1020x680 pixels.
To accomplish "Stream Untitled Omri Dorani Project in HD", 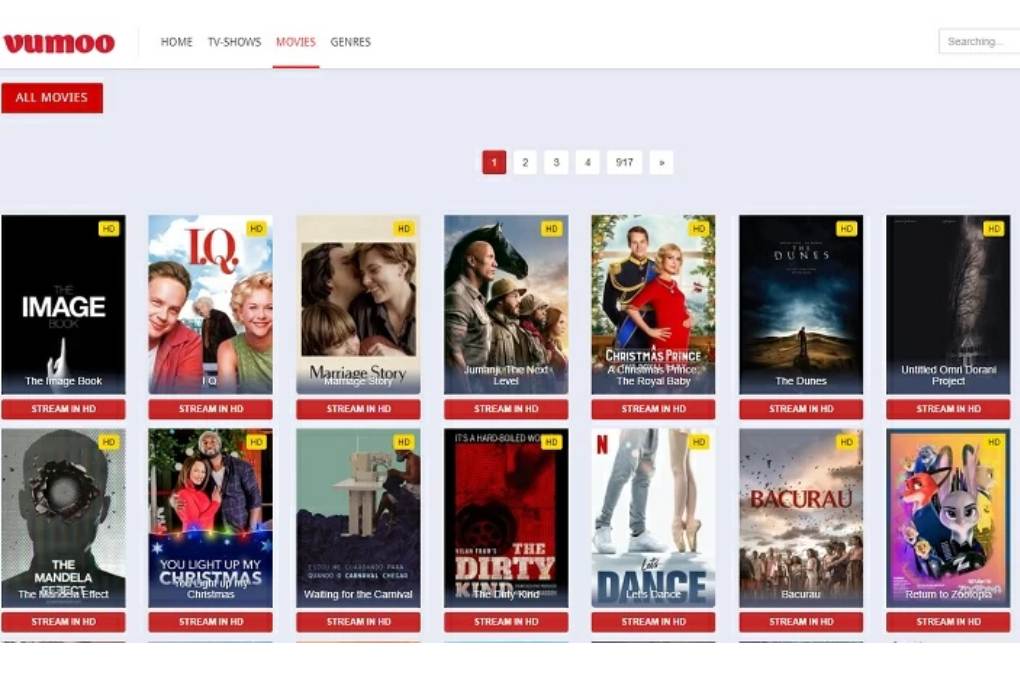I will (x=948, y=409).
